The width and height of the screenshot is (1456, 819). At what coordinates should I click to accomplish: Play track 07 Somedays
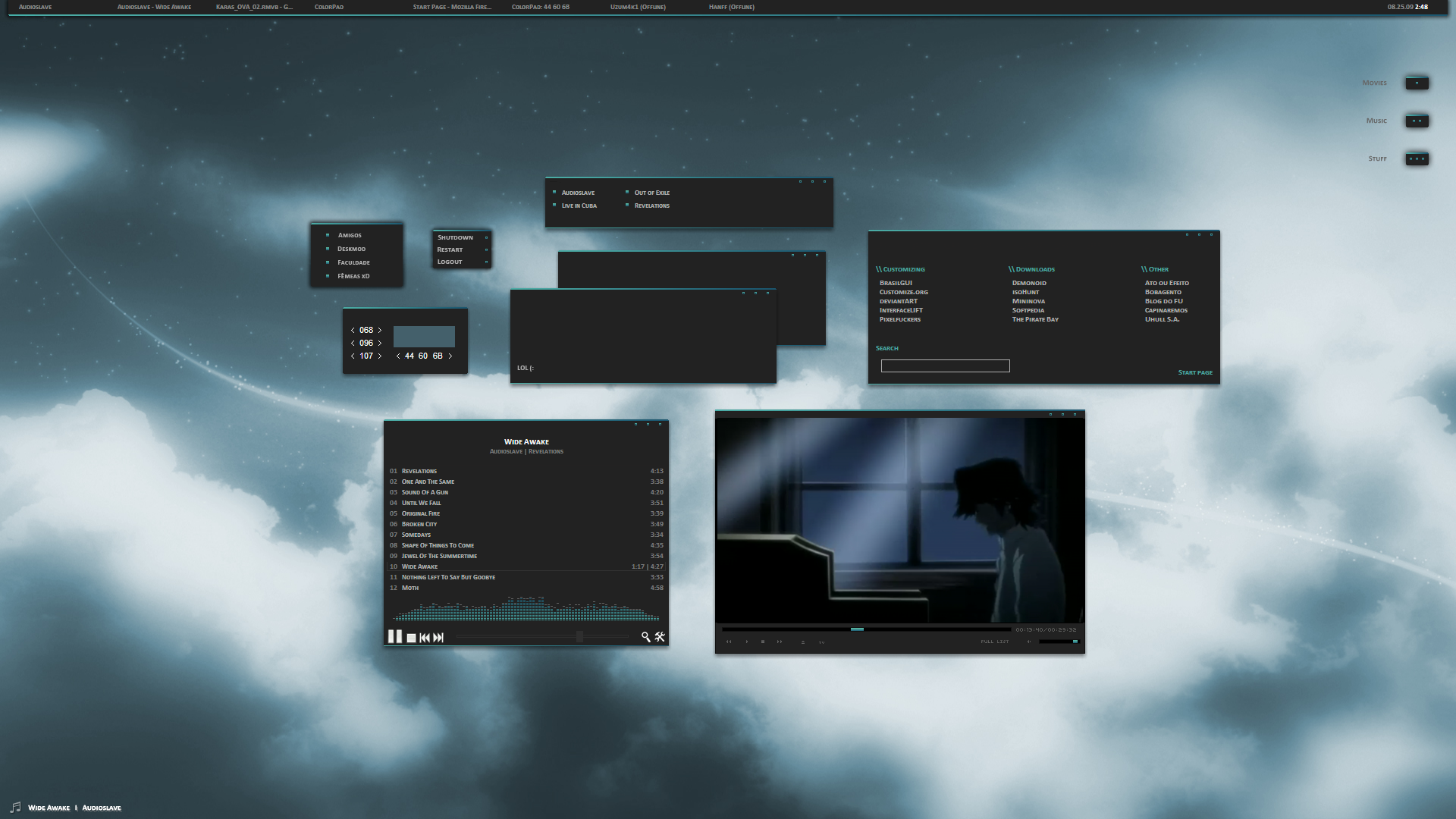click(526, 535)
